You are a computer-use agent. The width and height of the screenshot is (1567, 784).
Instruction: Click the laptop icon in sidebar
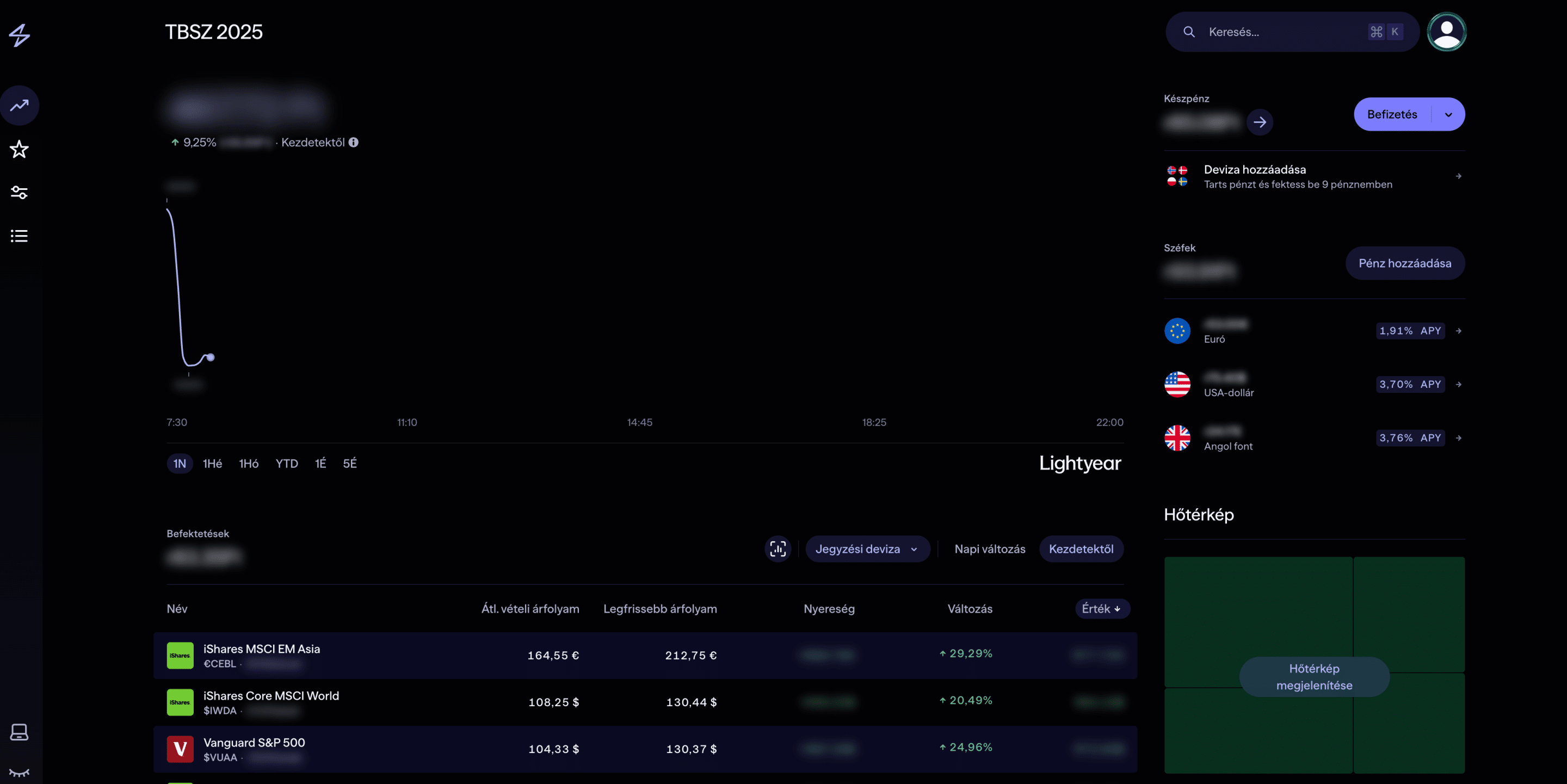pos(20,732)
